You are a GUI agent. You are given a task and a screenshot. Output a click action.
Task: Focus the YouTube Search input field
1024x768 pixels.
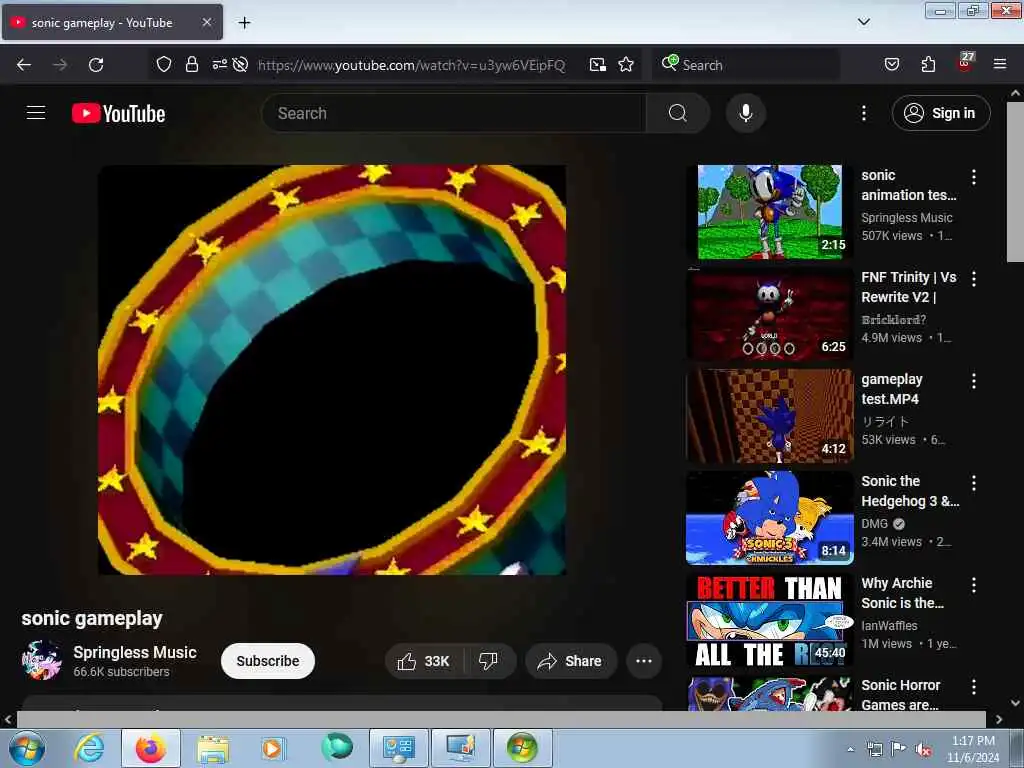click(454, 113)
